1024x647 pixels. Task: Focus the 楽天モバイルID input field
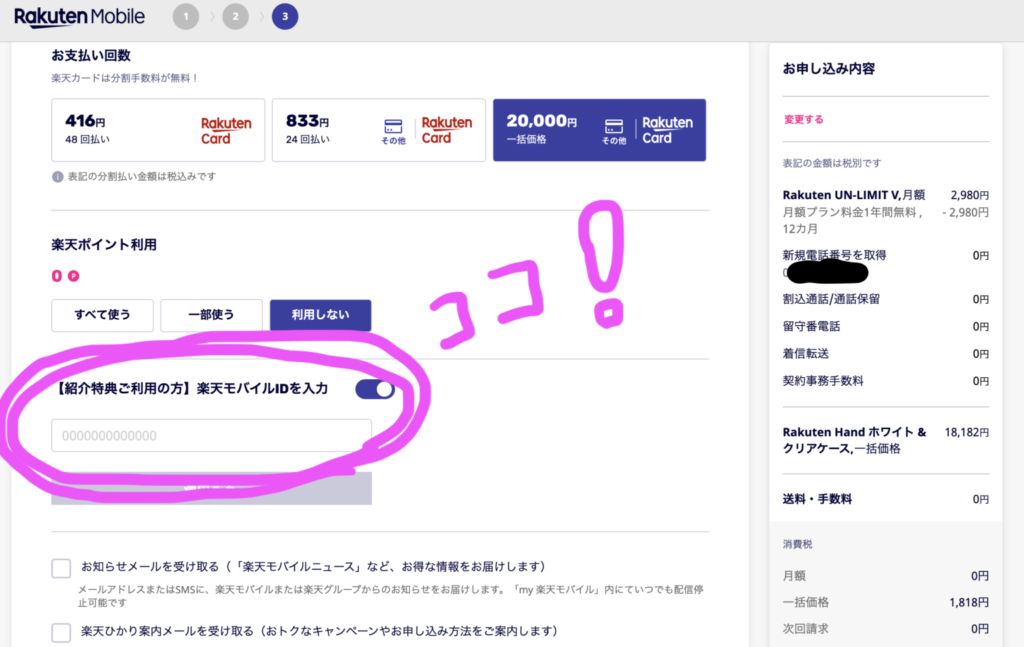point(212,435)
